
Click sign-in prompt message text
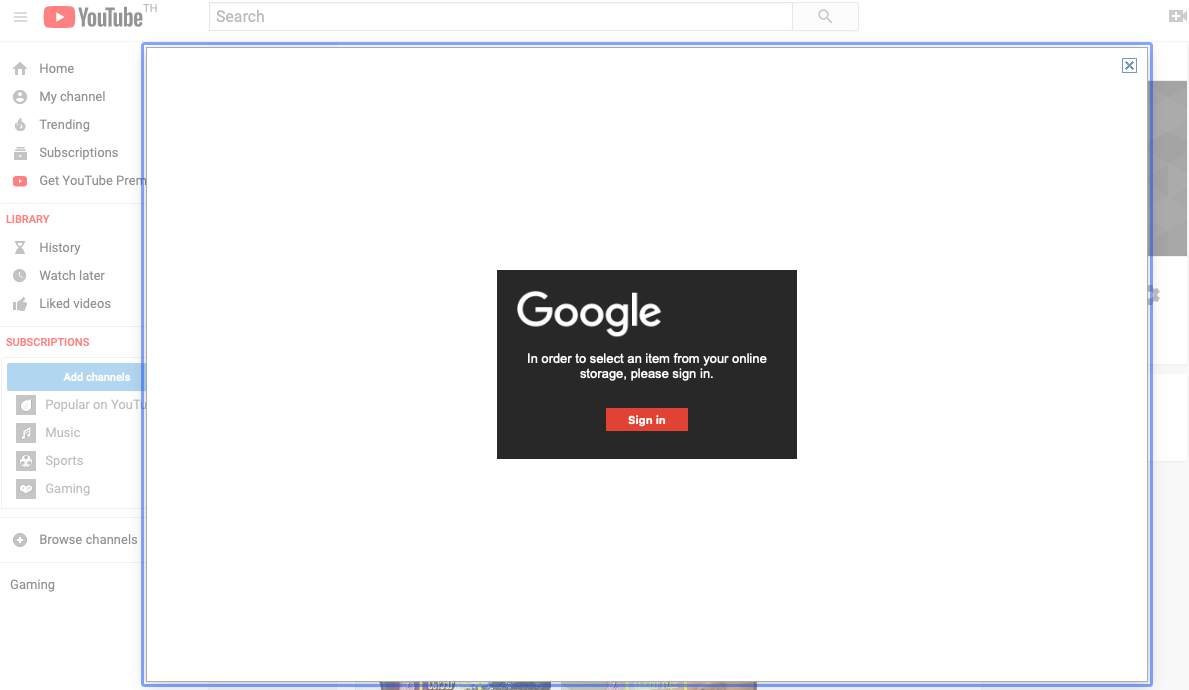(x=647, y=365)
